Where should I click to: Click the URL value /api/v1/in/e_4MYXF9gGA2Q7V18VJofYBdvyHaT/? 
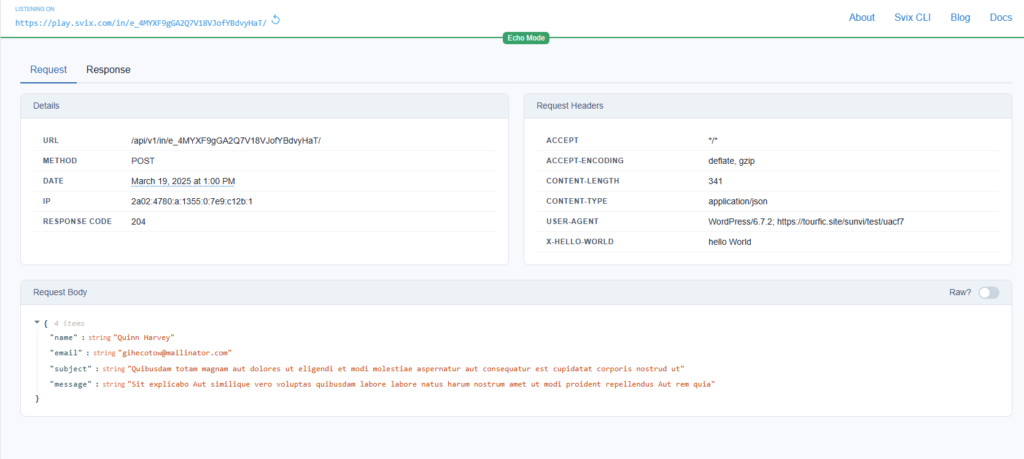[x=226, y=140]
